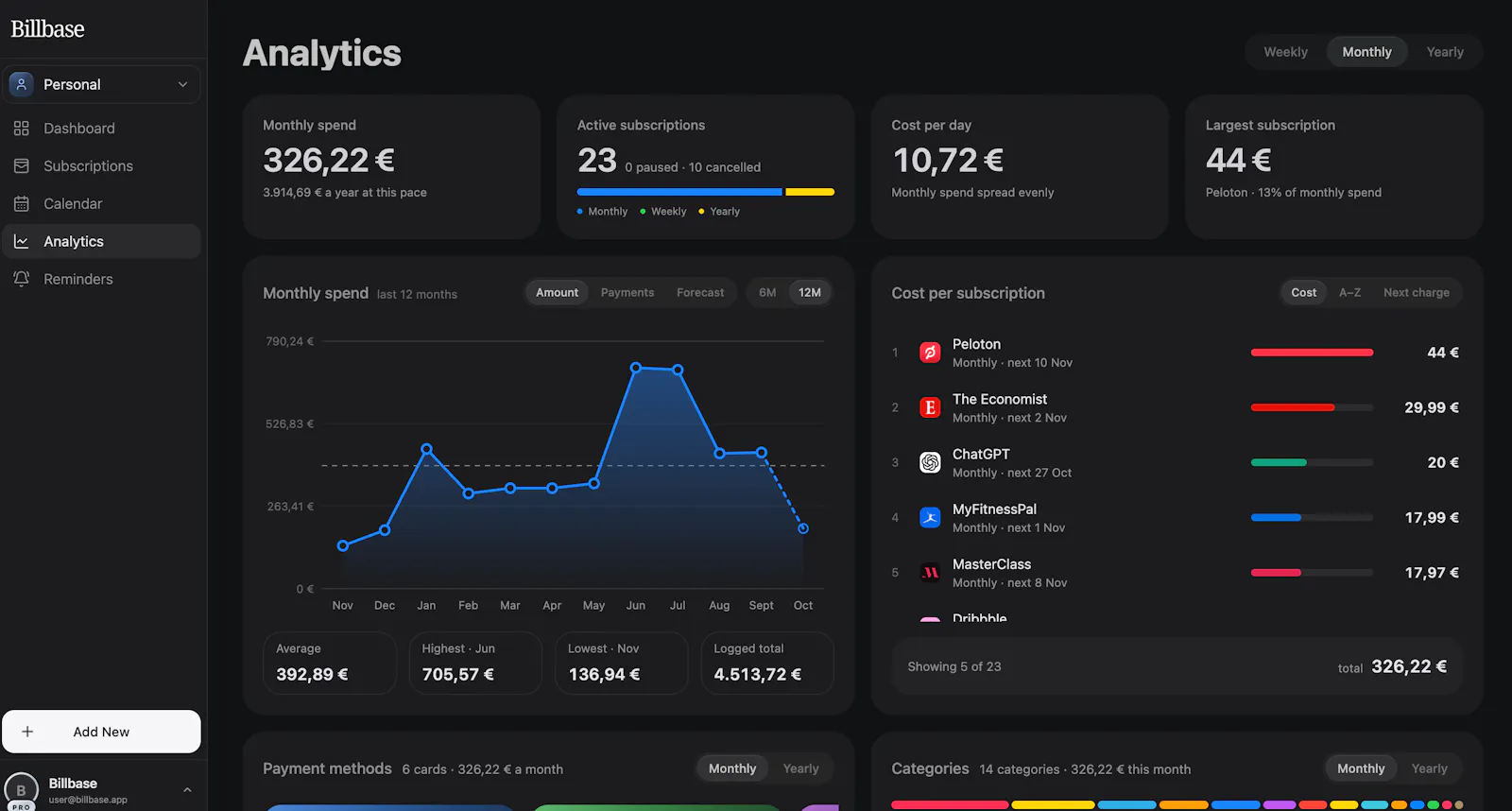Expand the Billbase account menu chevron
This screenshot has width=1512, height=811.
(x=187, y=790)
